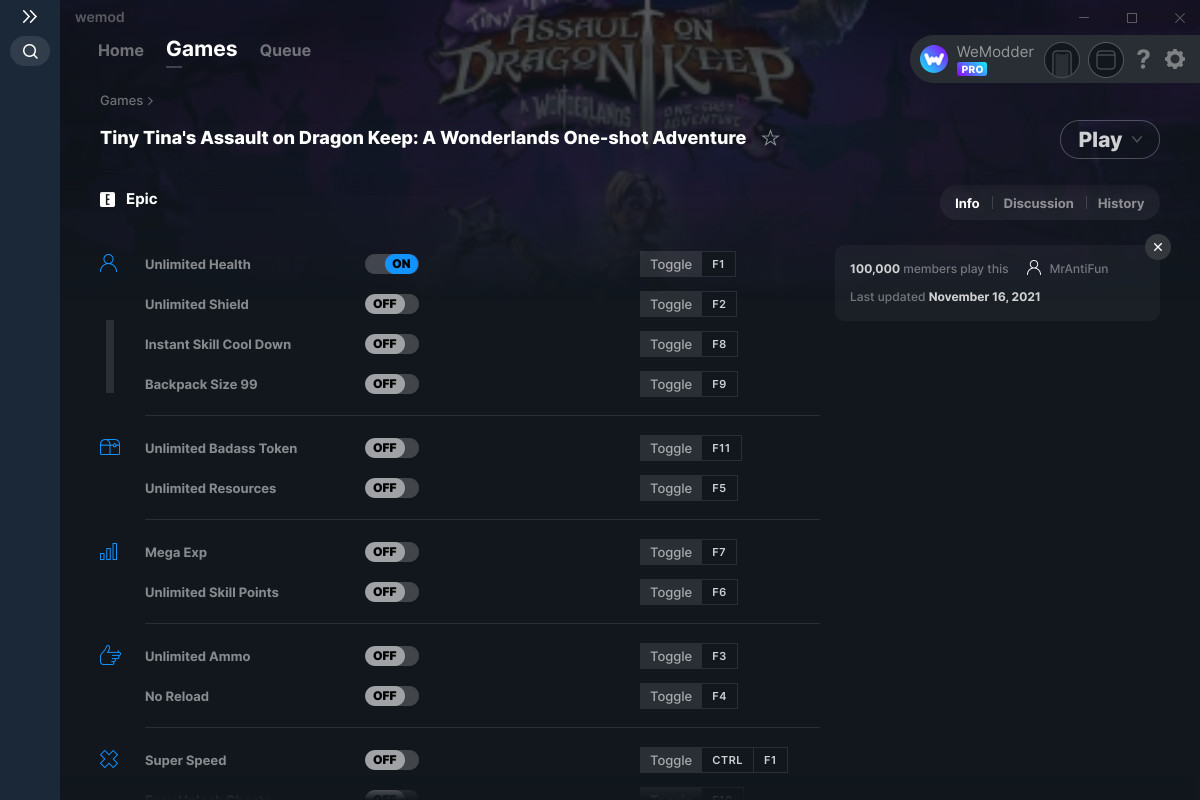Turn off the Unlimited Health toggle
Image resolution: width=1200 pixels, height=800 pixels.
click(392, 264)
